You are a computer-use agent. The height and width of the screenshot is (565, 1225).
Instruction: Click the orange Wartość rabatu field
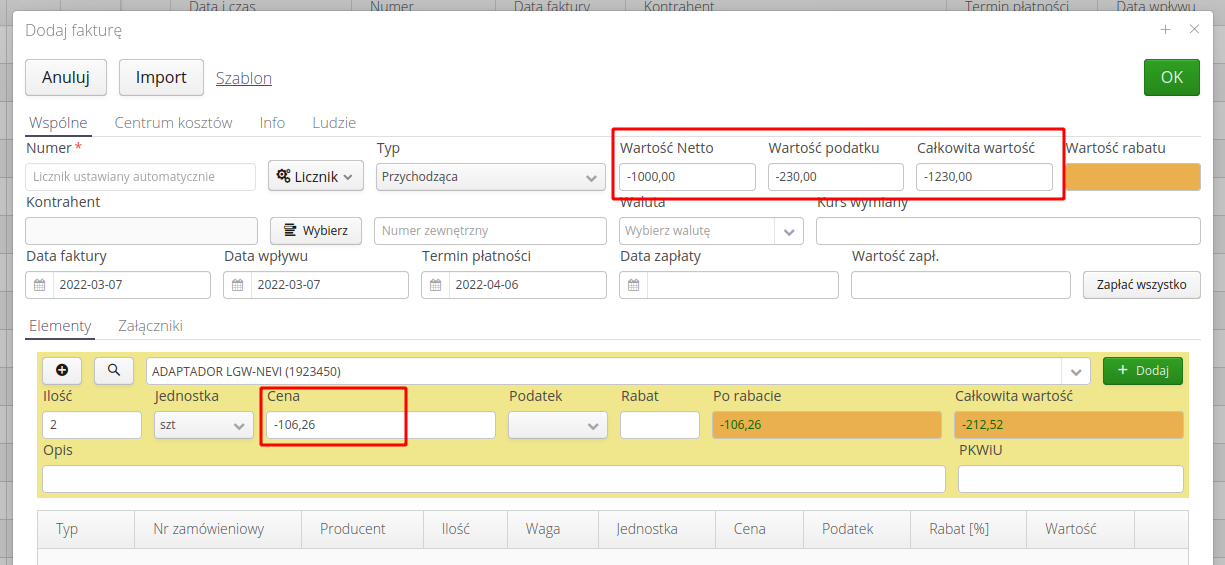(1132, 177)
